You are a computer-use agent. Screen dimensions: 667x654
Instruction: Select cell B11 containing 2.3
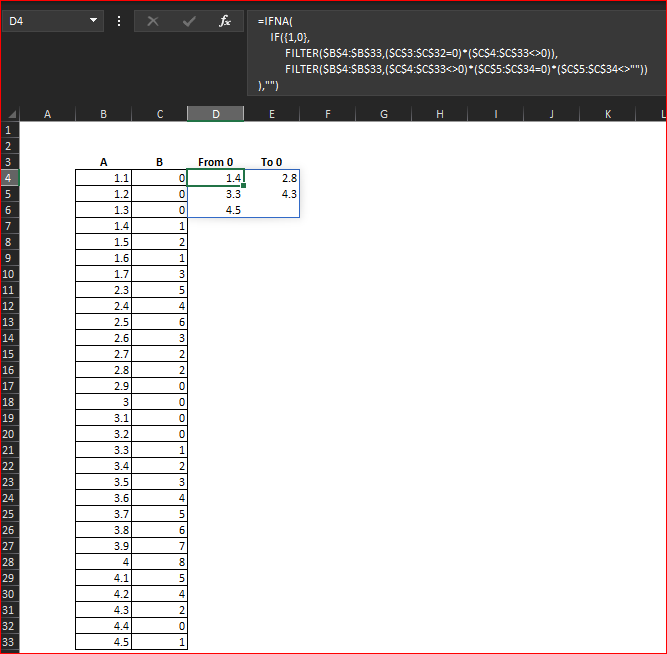tap(103, 290)
